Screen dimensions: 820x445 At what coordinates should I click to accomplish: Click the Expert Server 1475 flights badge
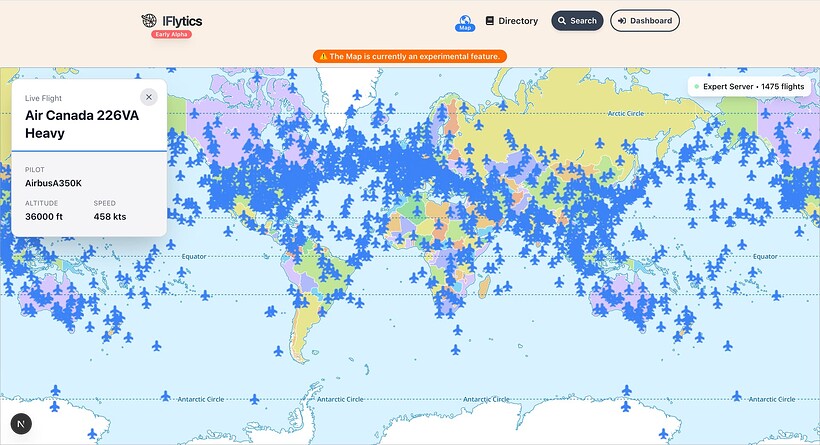749,87
